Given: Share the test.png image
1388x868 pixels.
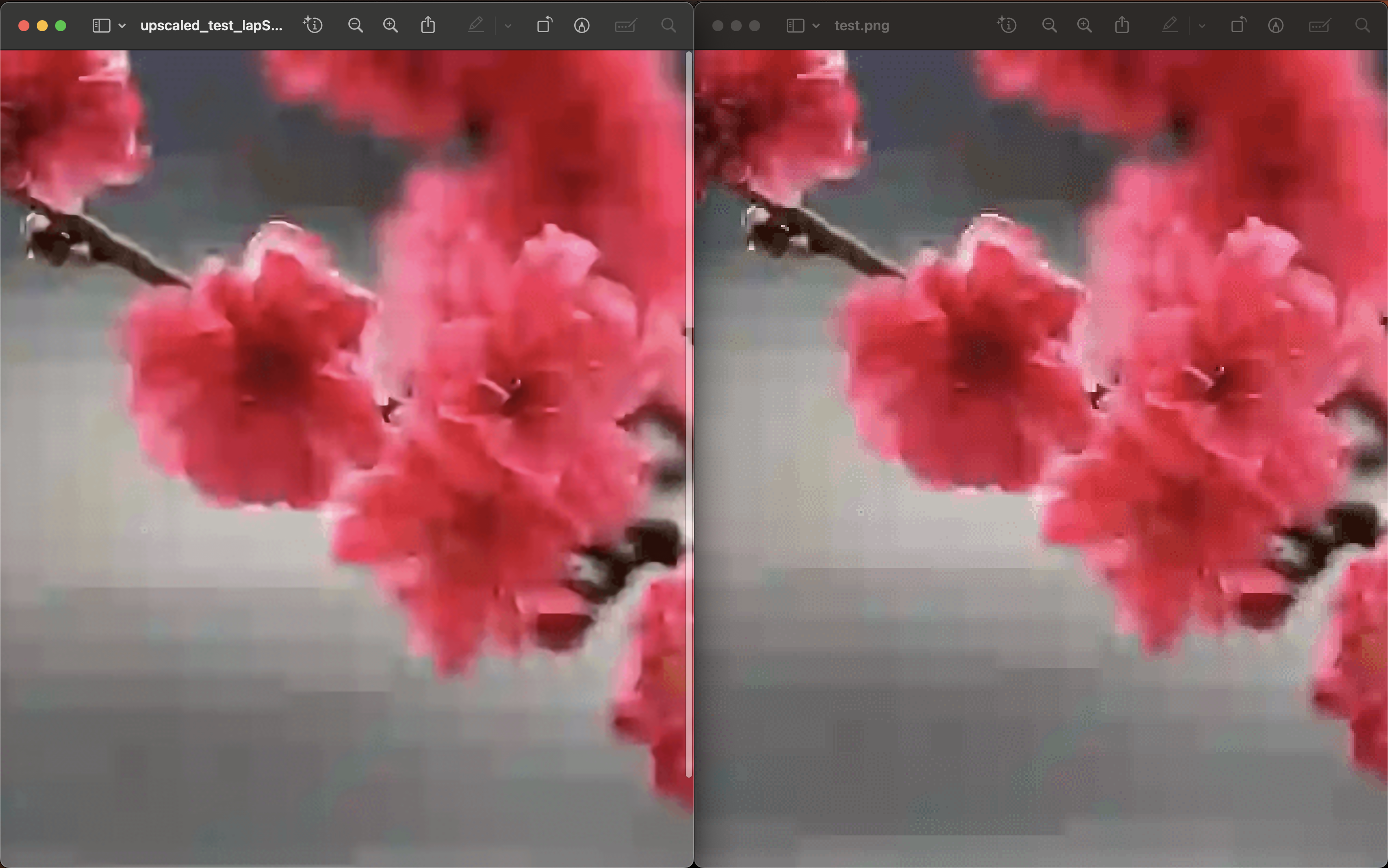Looking at the screenshot, I should pyautogui.click(x=1122, y=25).
